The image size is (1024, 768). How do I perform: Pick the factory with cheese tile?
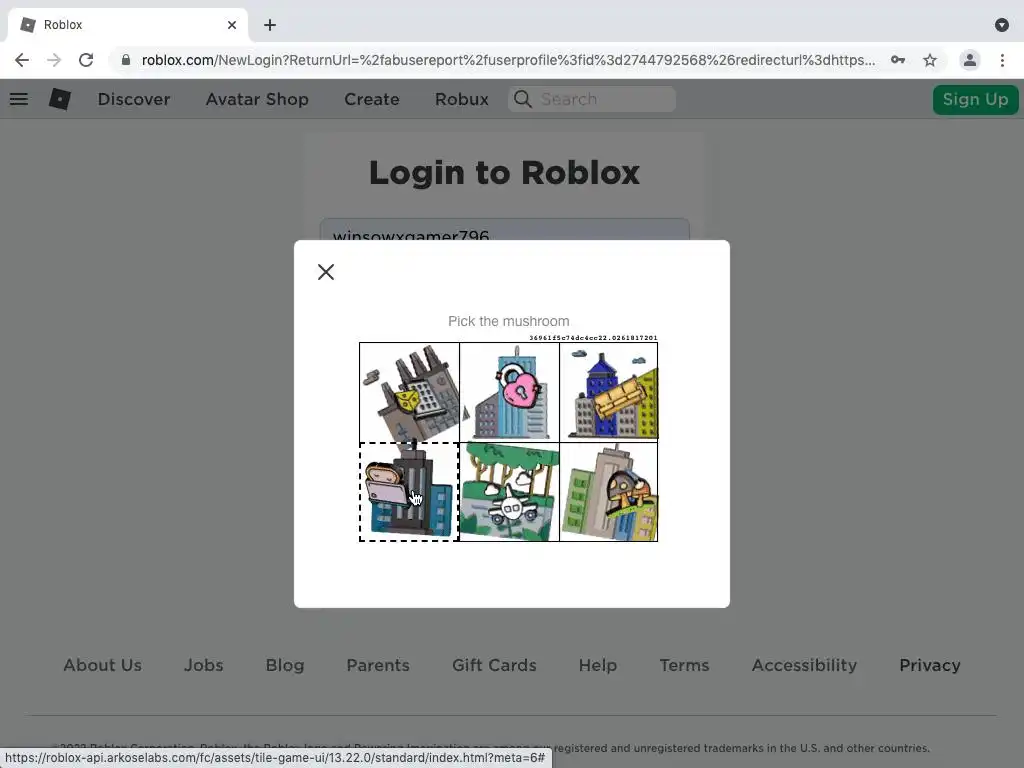click(x=409, y=392)
